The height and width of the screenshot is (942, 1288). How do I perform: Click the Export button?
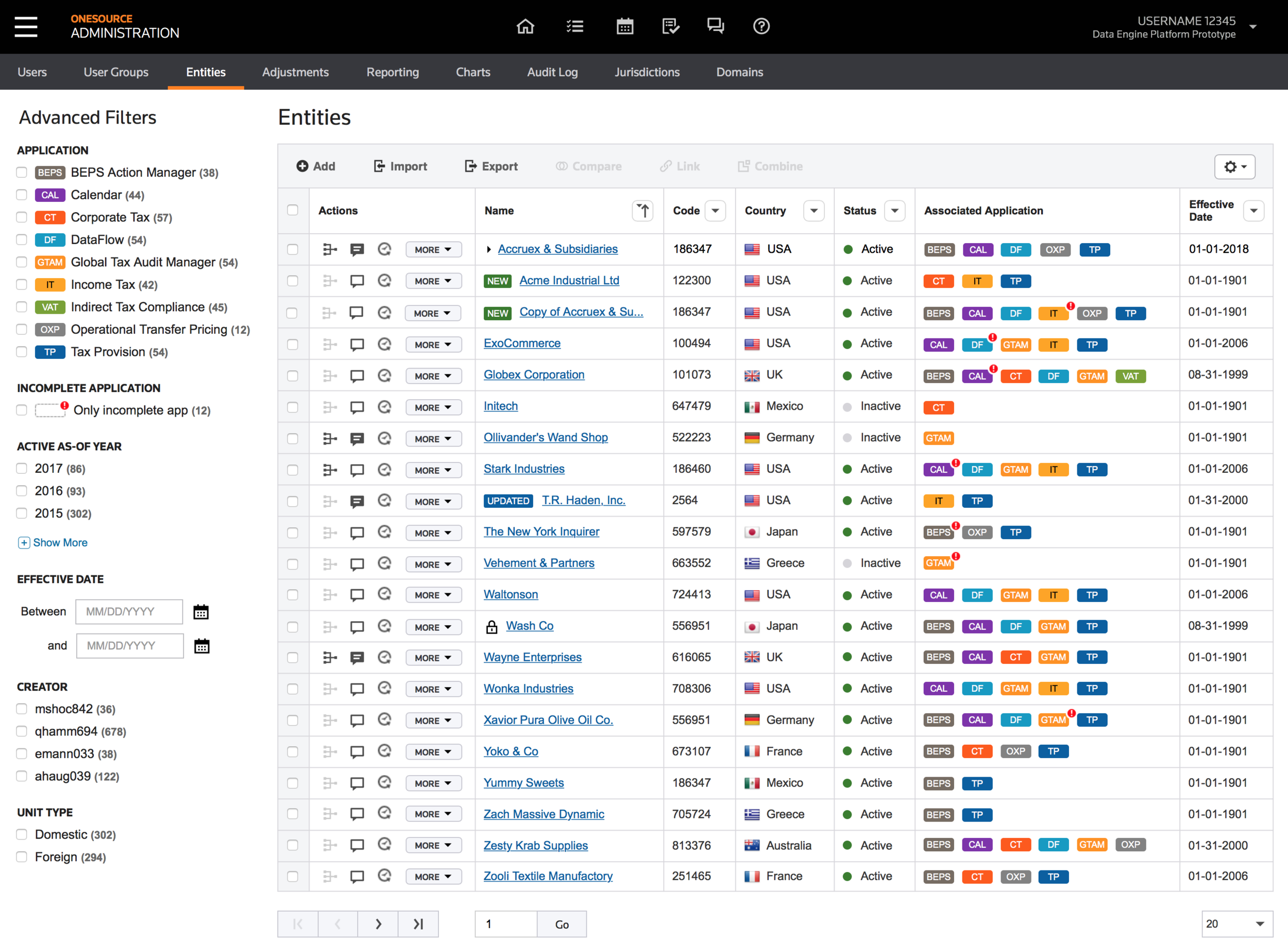pos(491,166)
